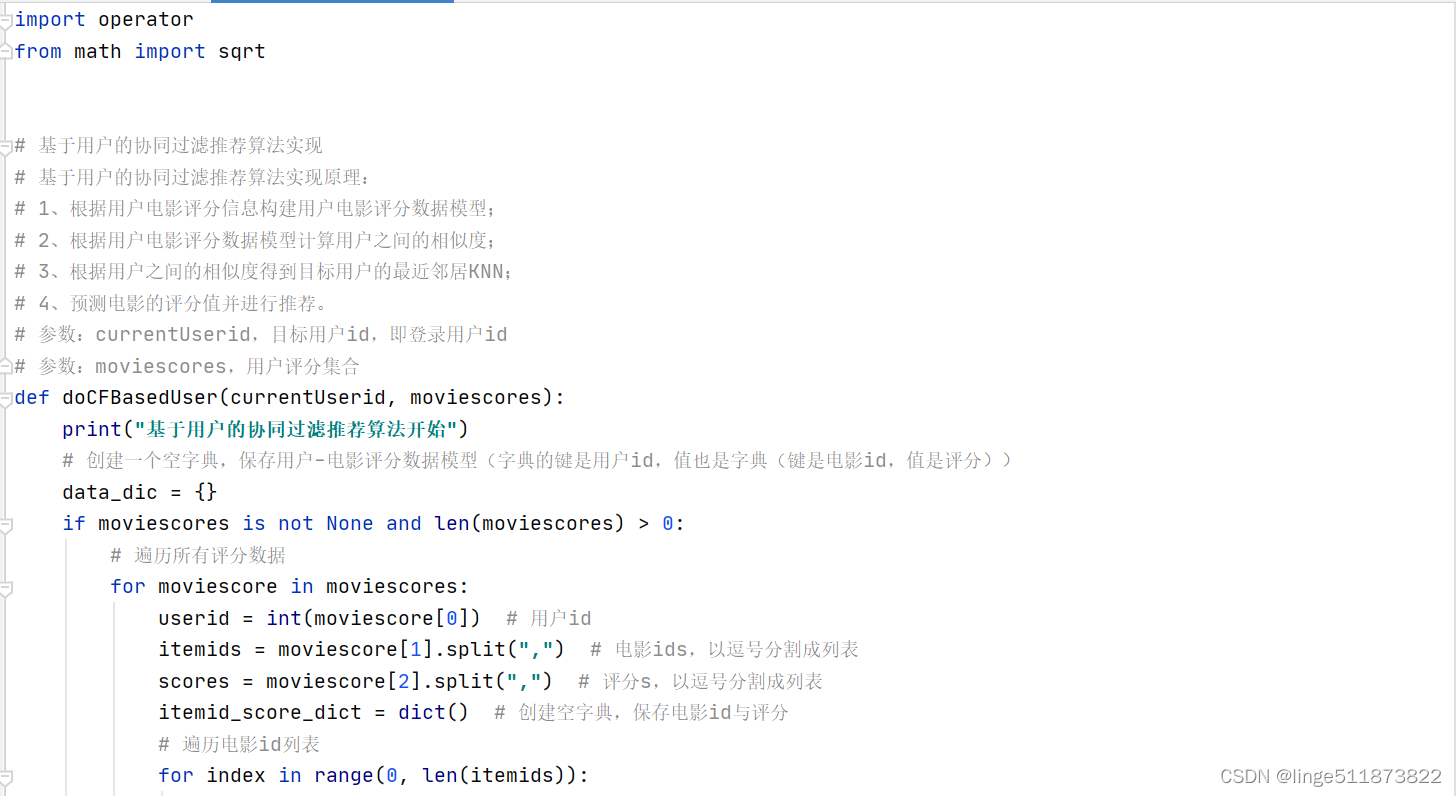Collapse the comment block starting '# 基于用户的协同过滤推荐算法实现'
Screen dimensions: 1456x796
coord(6,146)
